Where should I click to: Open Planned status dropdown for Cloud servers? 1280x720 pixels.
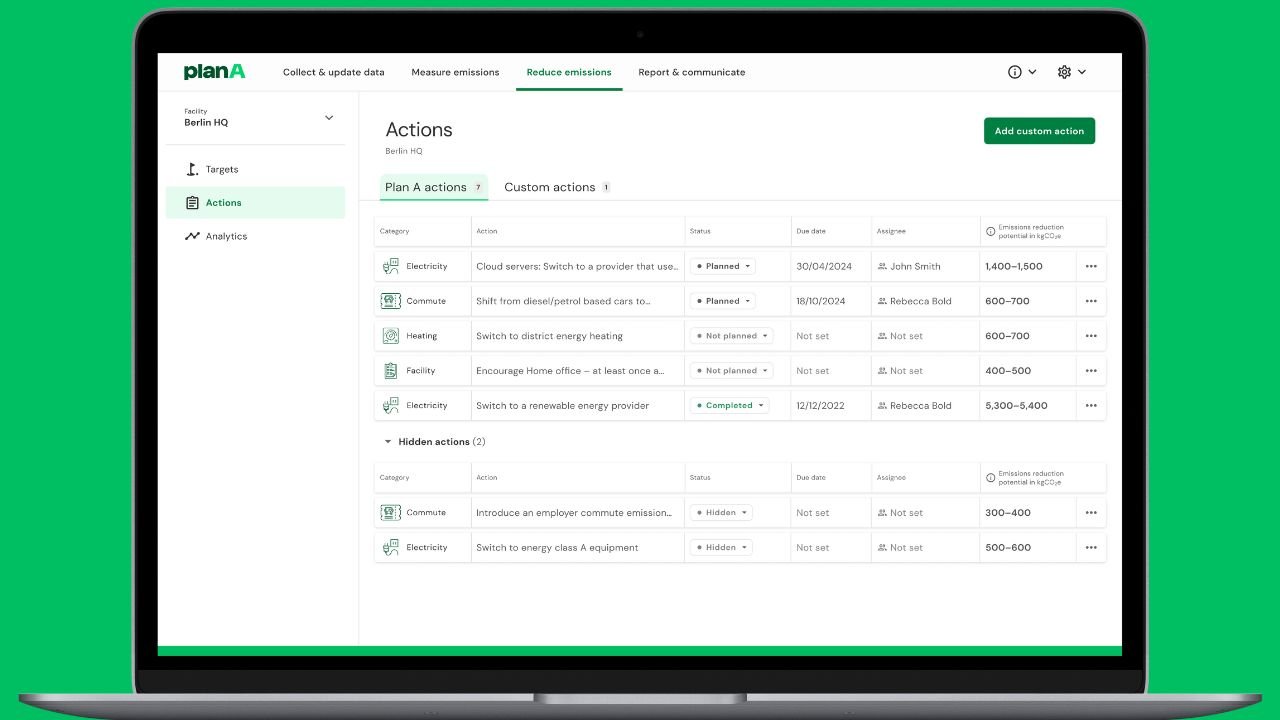coord(723,267)
